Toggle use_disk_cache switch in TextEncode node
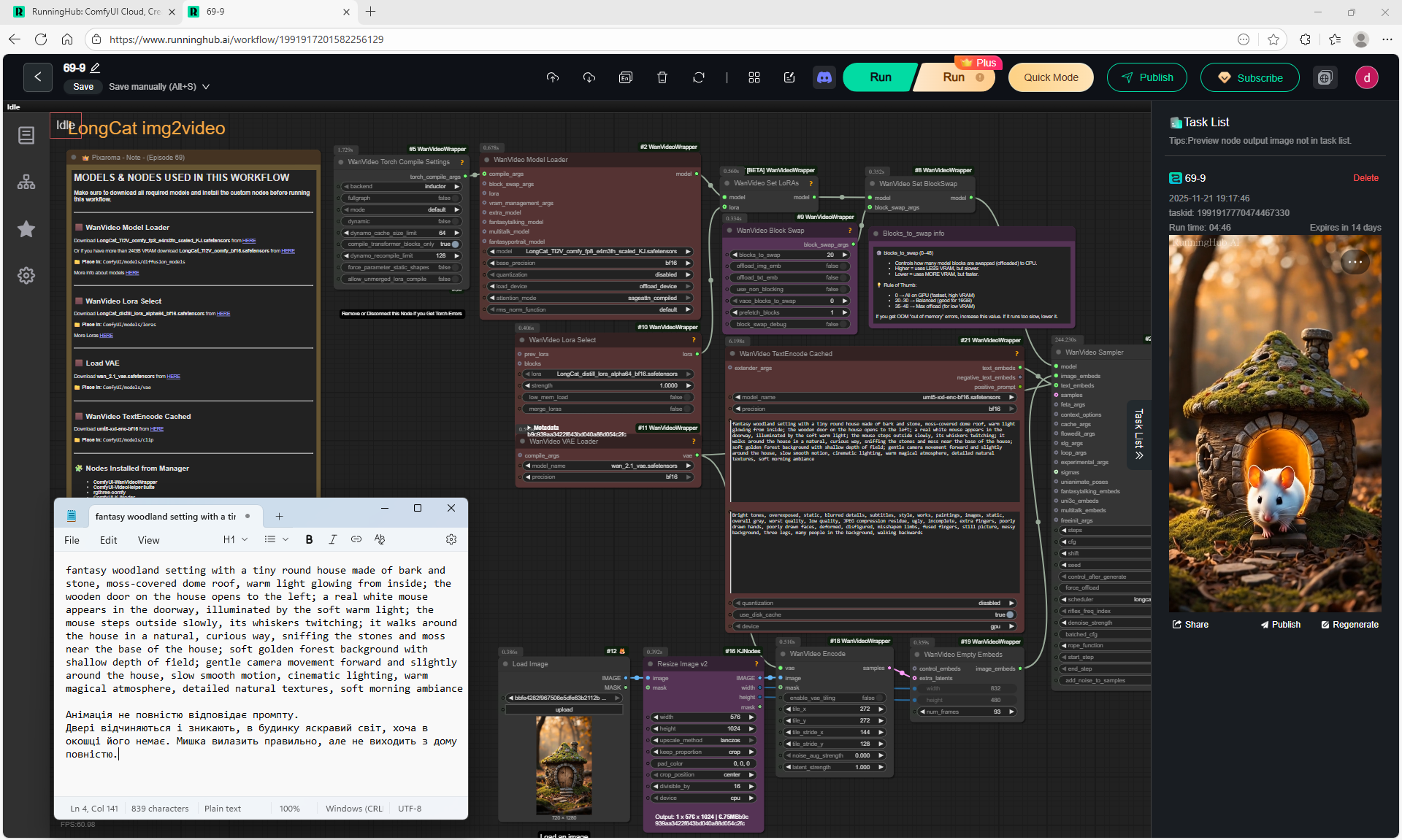Image resolution: width=1402 pixels, height=840 pixels. 1010,614
